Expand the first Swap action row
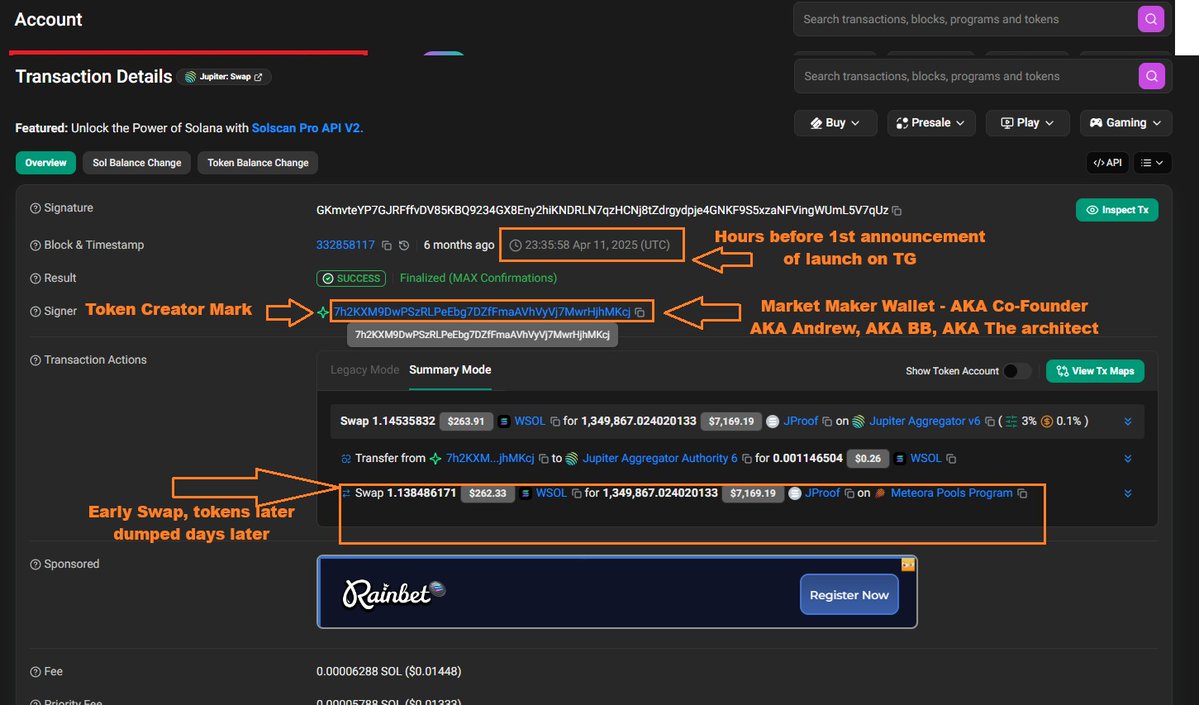 click(1127, 422)
